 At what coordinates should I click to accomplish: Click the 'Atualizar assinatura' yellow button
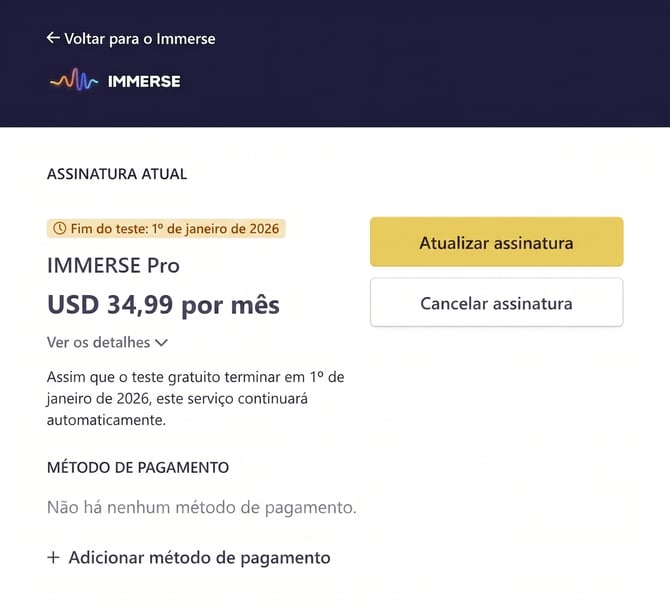pos(497,242)
